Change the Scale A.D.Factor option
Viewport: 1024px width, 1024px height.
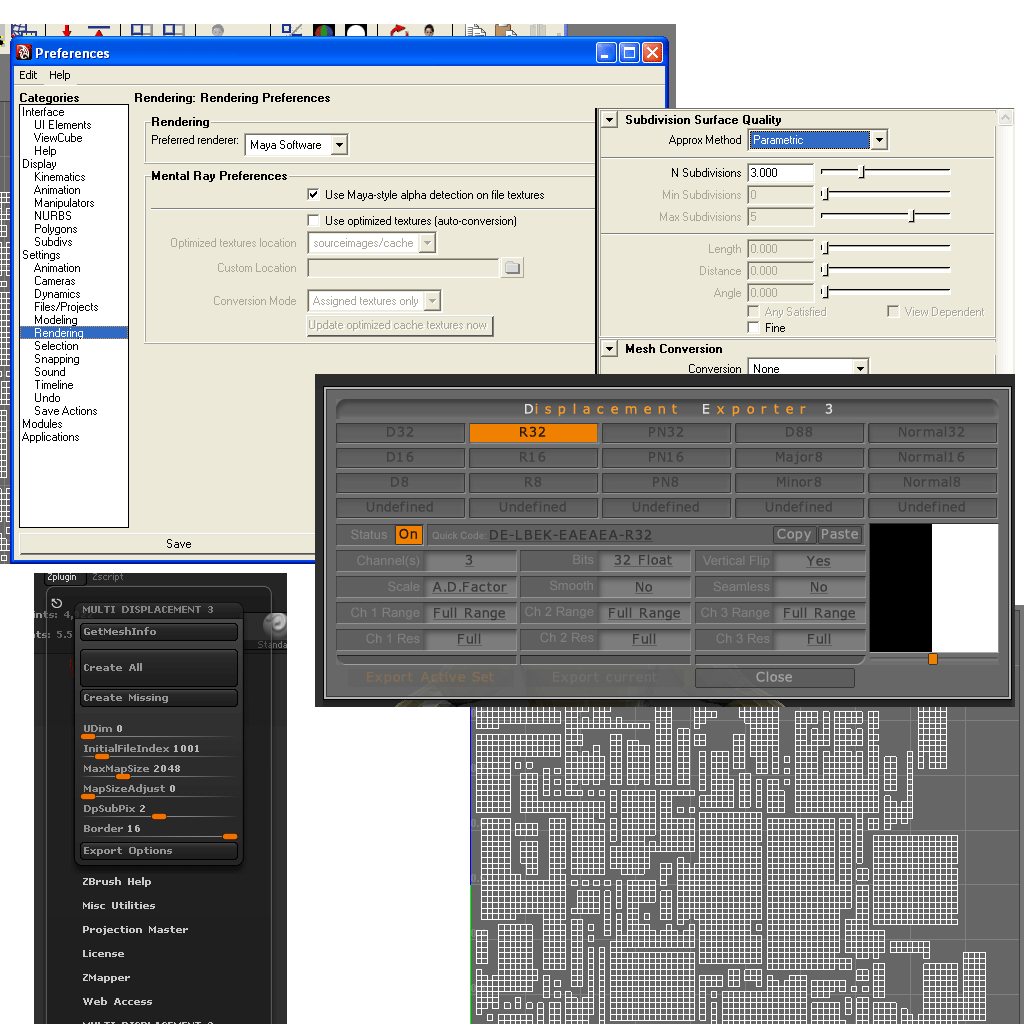469,586
